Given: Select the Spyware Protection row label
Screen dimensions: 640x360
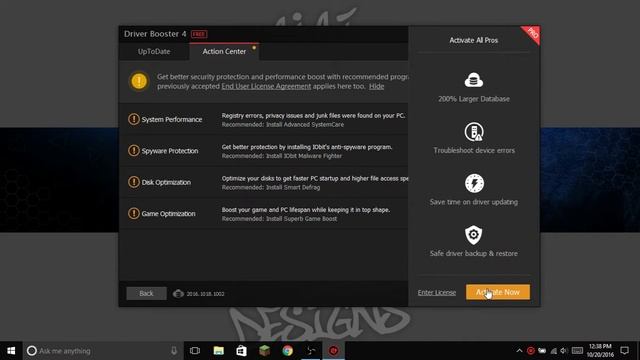Looking at the screenshot, I should pos(170,151).
